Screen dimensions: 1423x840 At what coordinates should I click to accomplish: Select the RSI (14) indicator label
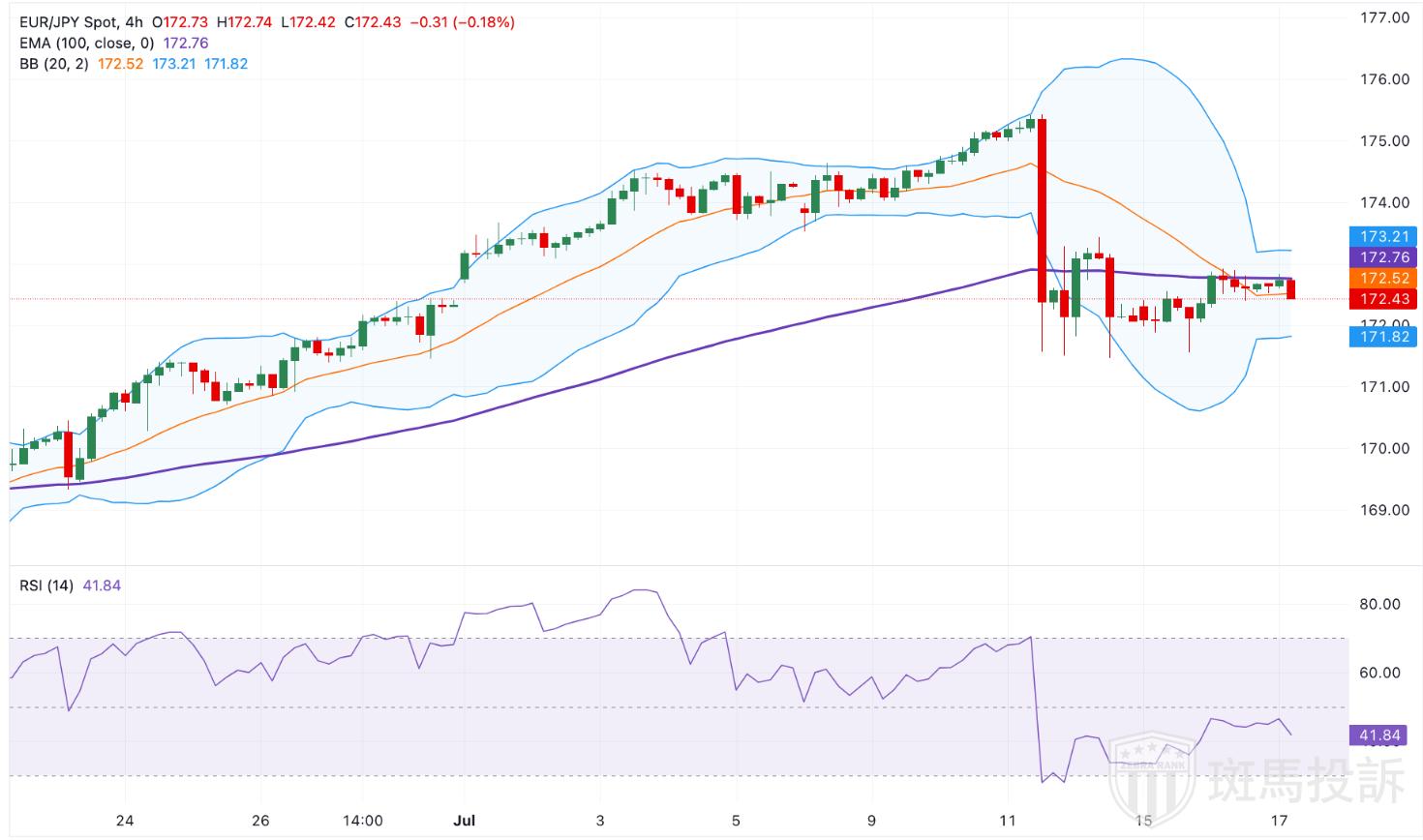46,585
